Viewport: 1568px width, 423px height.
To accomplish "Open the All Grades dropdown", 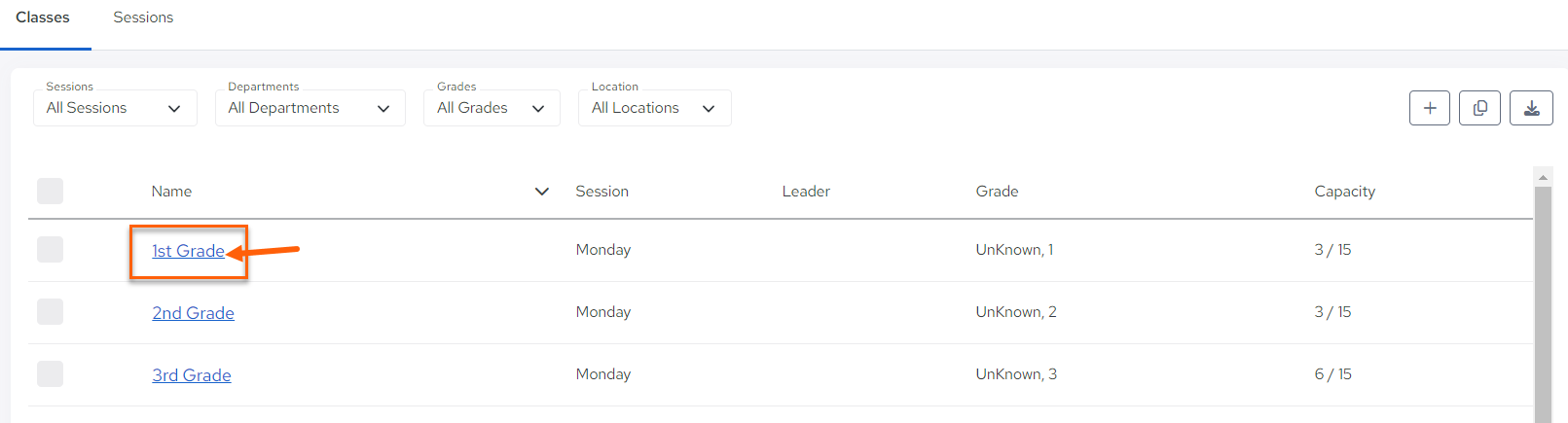I will point(492,108).
